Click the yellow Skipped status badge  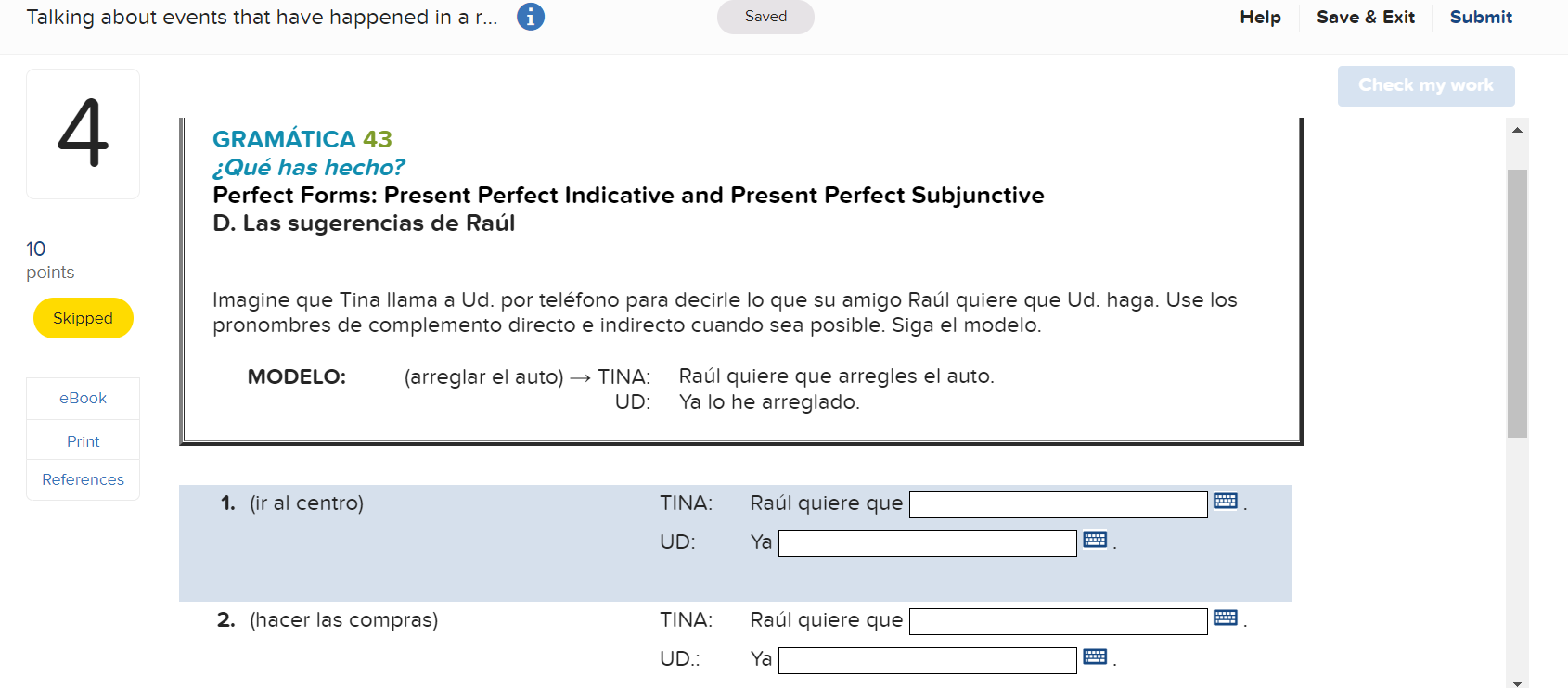83,318
